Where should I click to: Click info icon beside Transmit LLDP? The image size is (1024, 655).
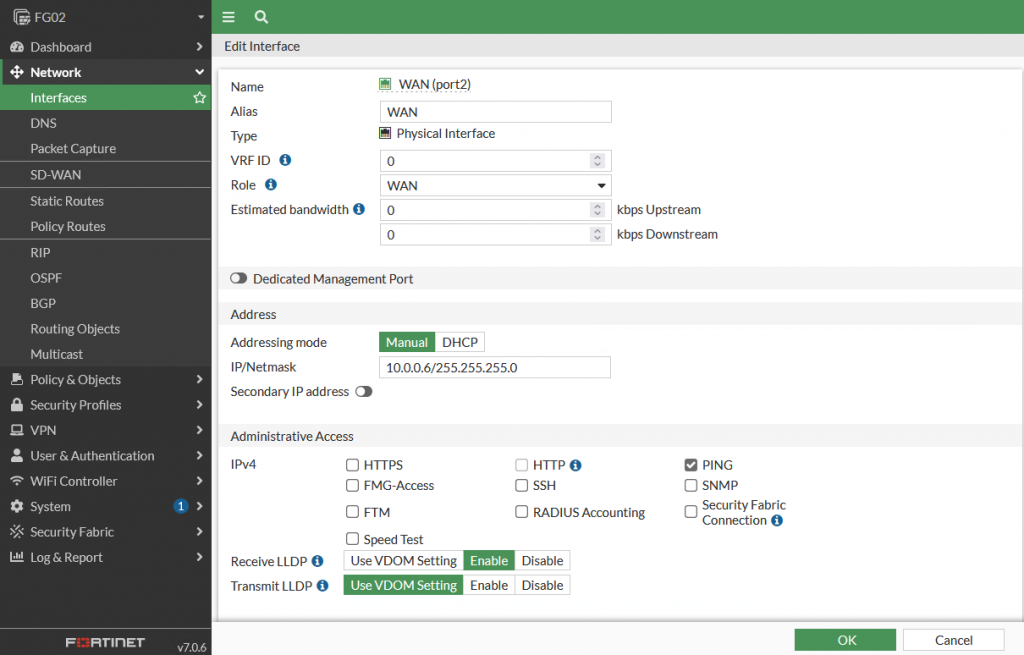(x=323, y=586)
